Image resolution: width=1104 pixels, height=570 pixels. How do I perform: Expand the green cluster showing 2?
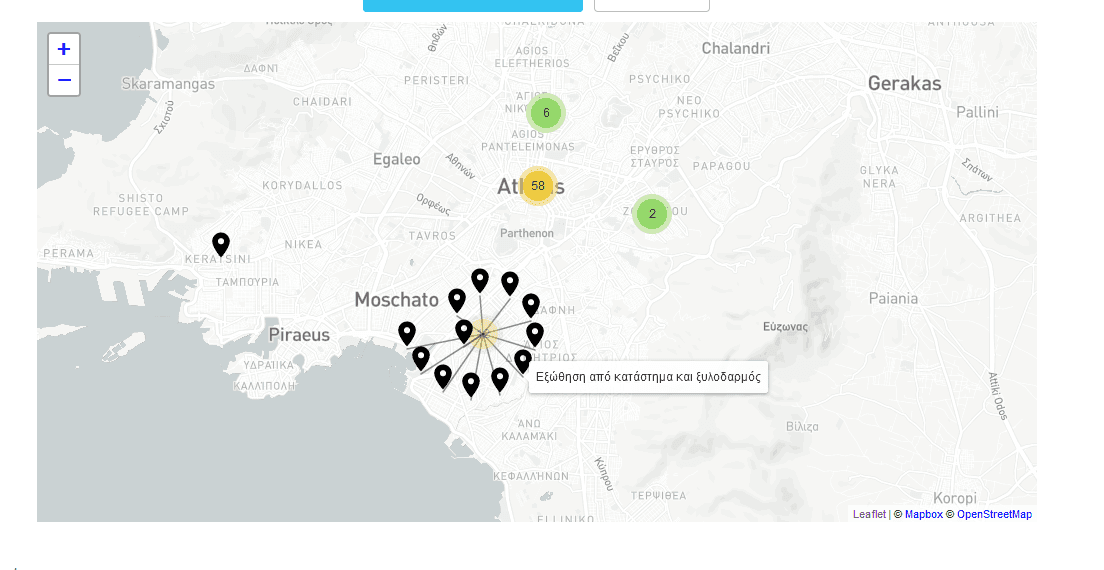652,213
